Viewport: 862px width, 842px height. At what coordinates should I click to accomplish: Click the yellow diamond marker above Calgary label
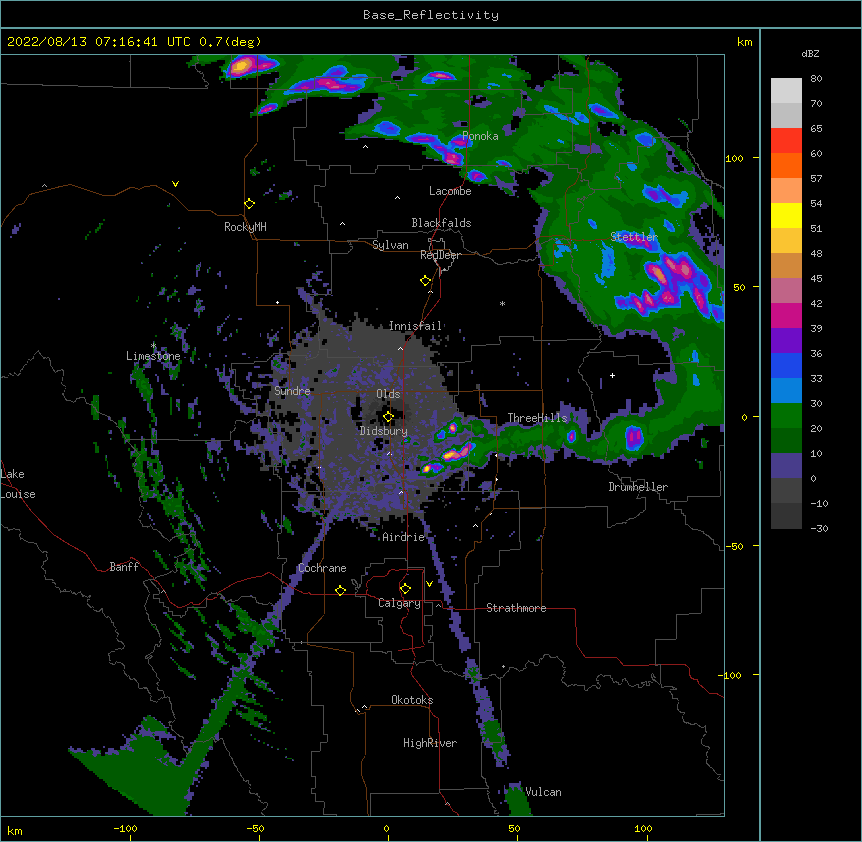(405, 589)
